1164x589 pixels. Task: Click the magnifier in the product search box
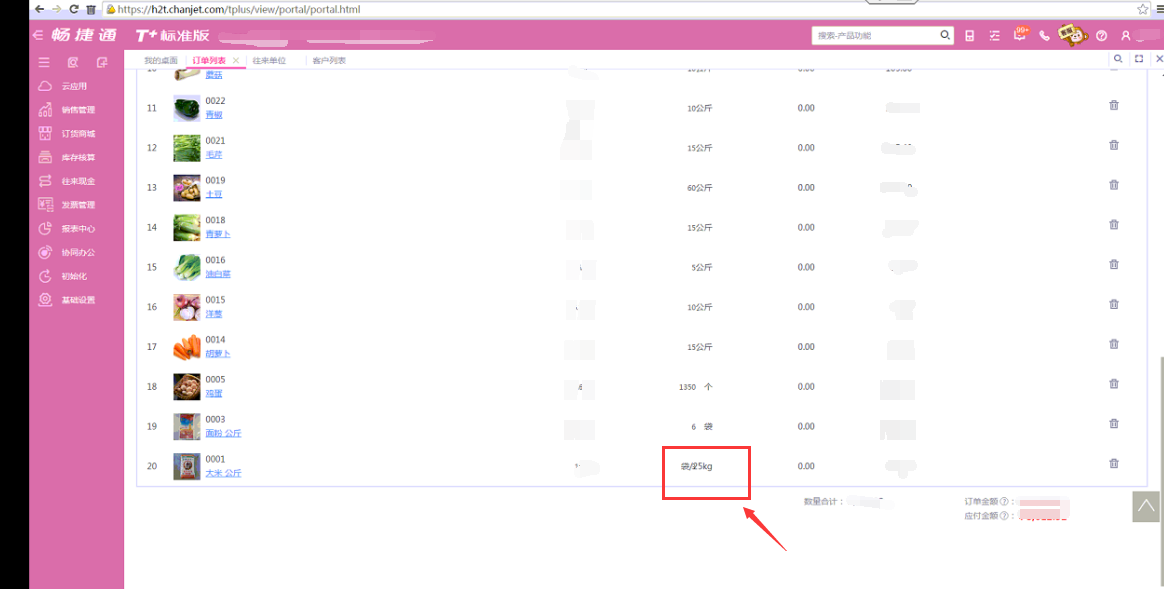(x=945, y=35)
